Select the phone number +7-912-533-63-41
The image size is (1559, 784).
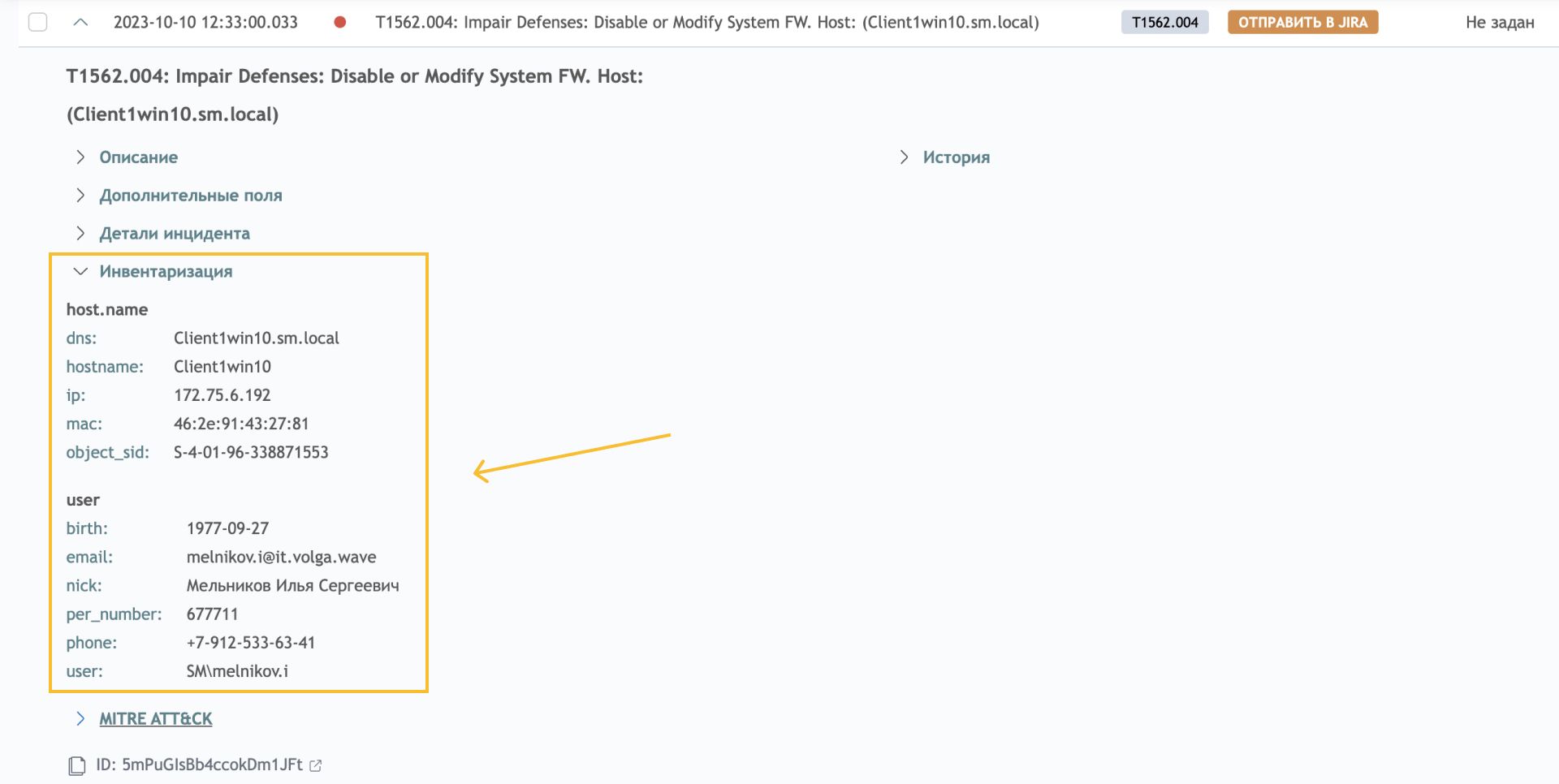[251, 643]
